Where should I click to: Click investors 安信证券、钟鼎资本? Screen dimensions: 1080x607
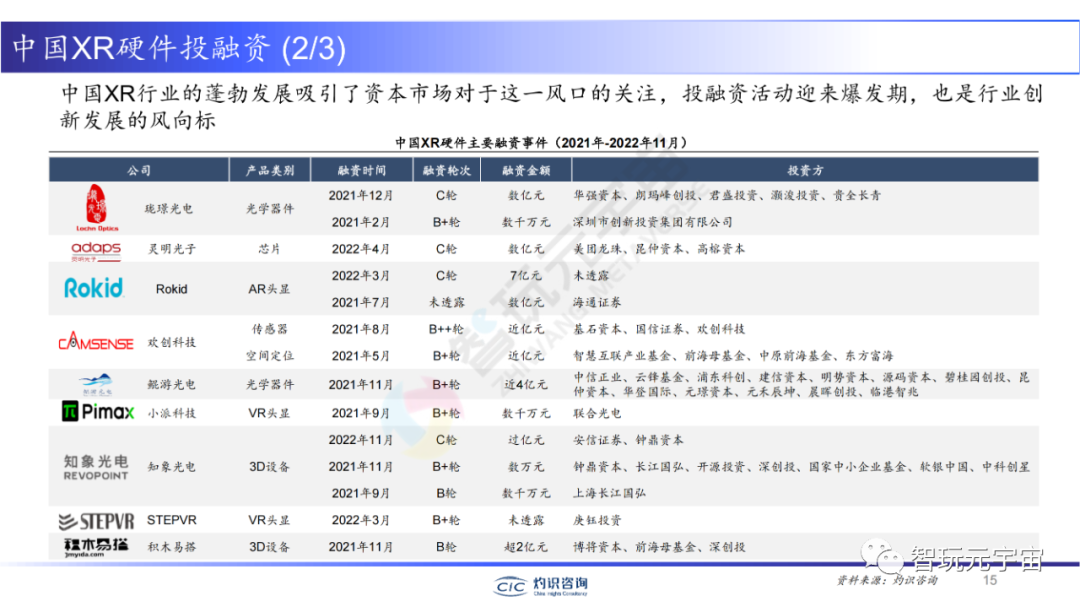629,440
